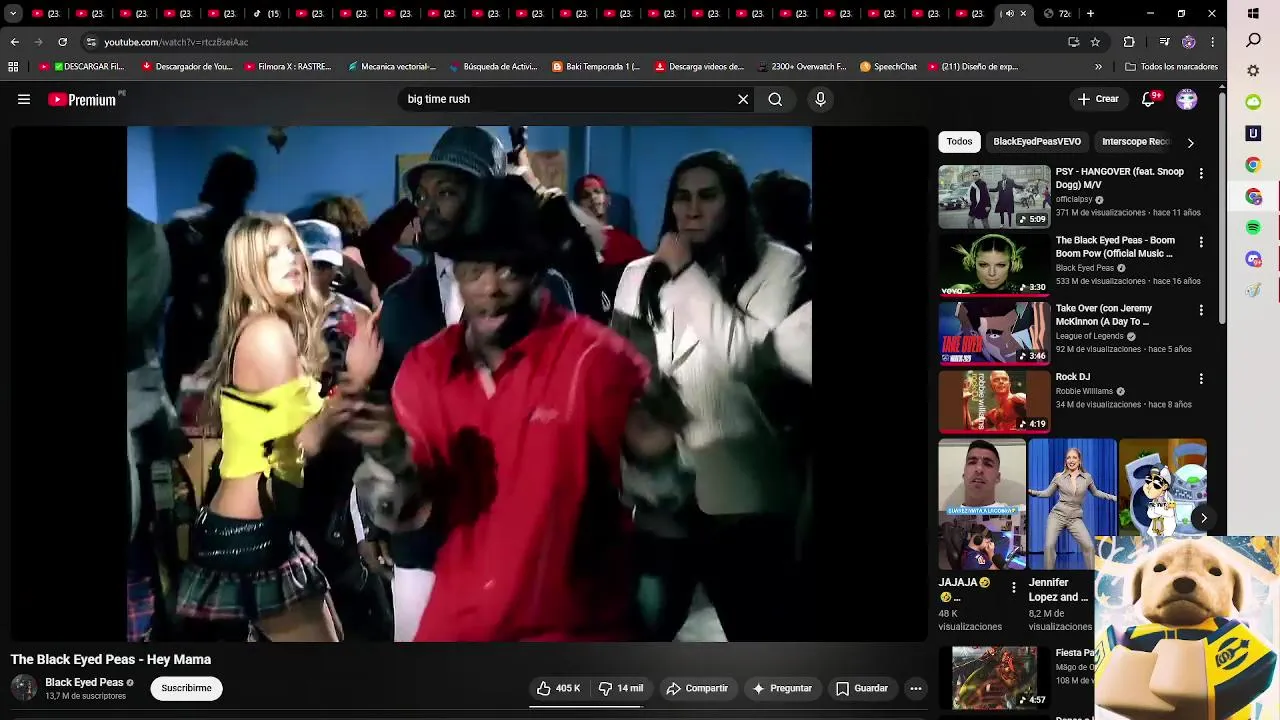Click the Crear button

tap(1098, 99)
